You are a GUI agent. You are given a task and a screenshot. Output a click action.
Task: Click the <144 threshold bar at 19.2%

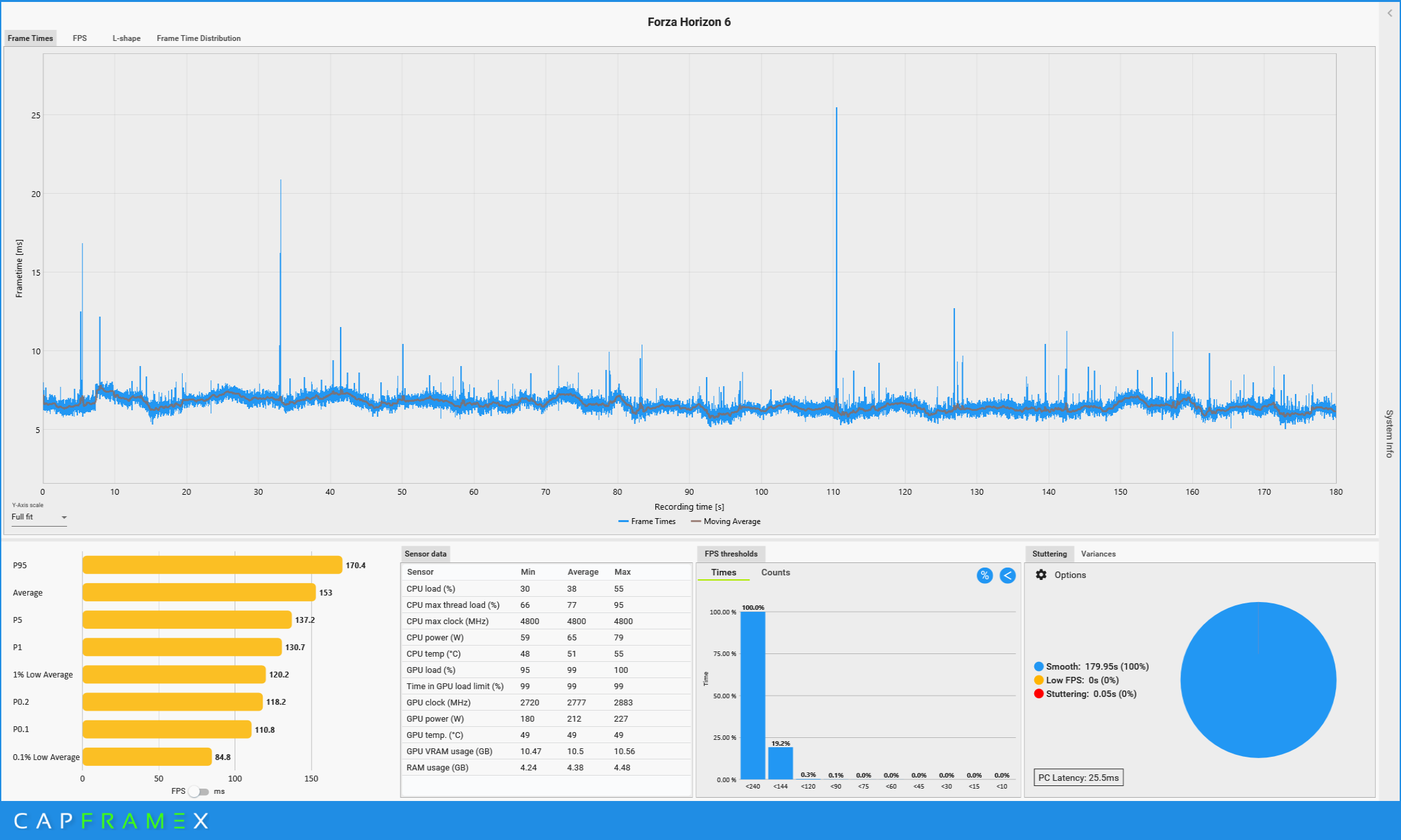[x=780, y=763]
